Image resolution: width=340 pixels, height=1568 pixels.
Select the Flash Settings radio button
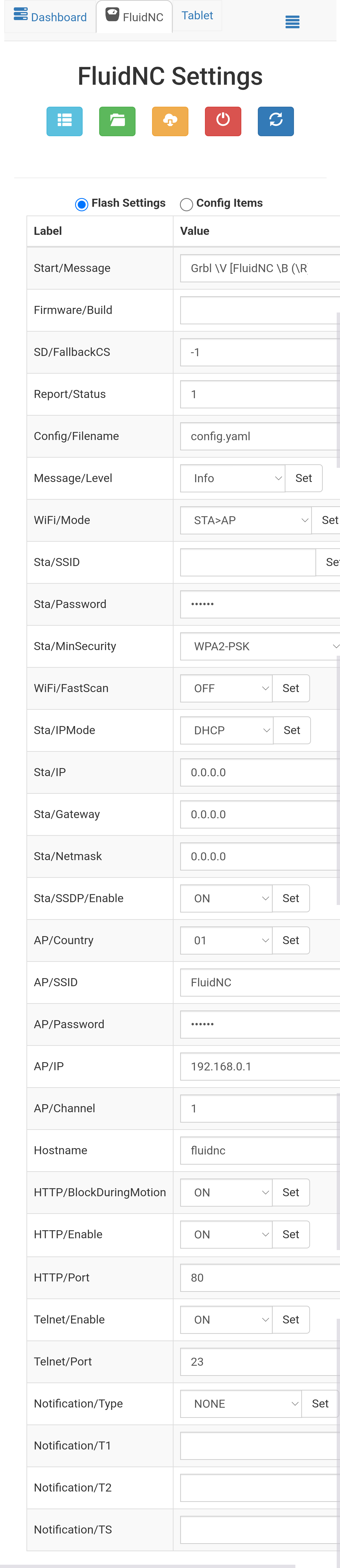[81, 204]
